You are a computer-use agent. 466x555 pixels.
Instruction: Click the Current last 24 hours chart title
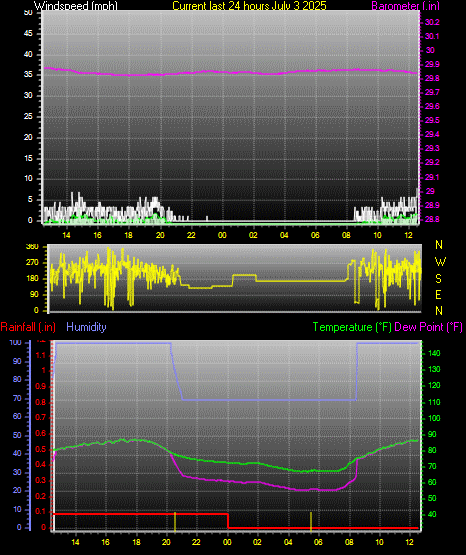pyautogui.click(x=249, y=6)
